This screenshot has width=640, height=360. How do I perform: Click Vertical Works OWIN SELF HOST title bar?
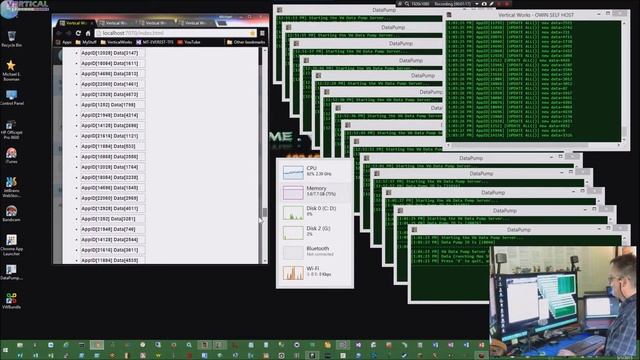click(536, 15)
